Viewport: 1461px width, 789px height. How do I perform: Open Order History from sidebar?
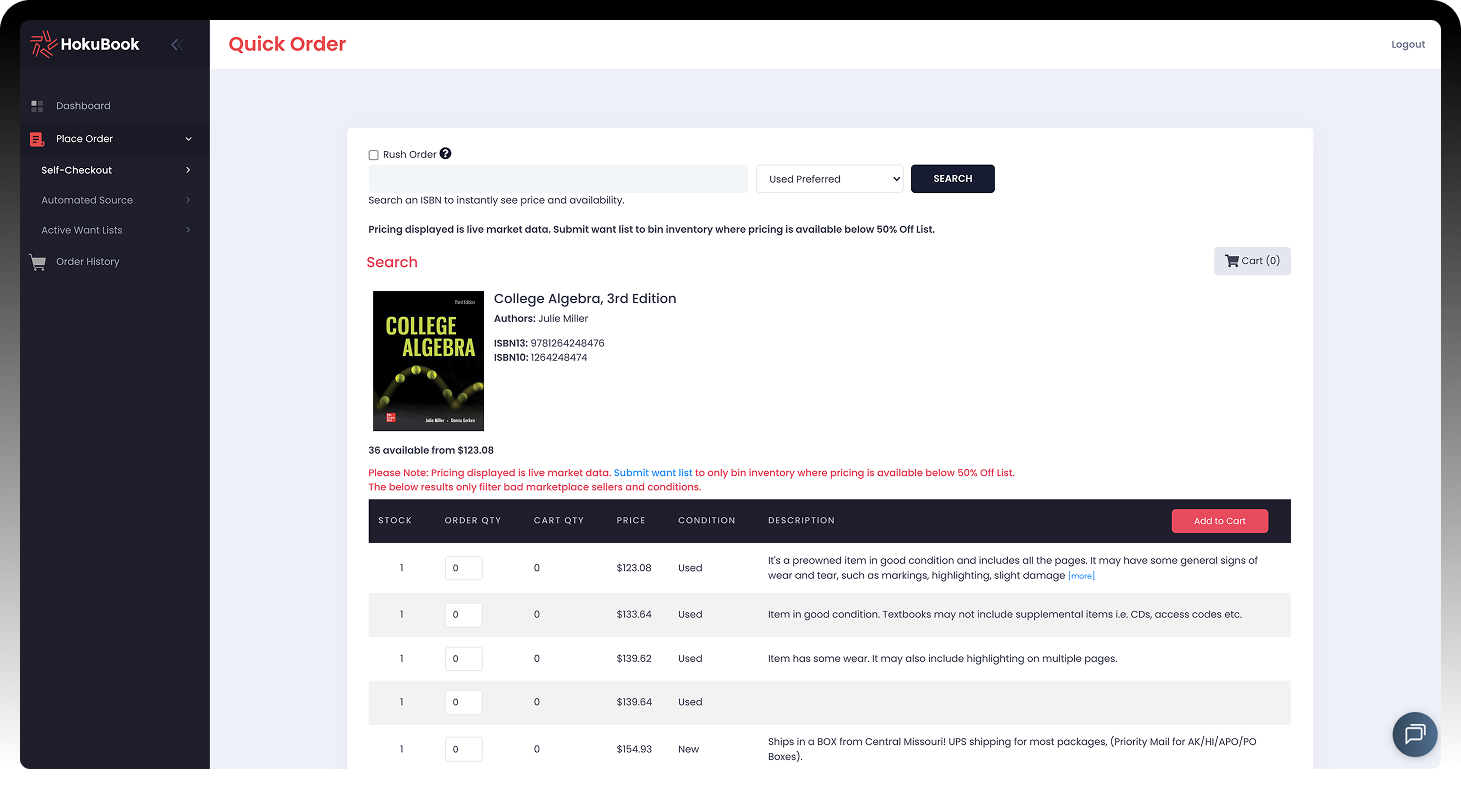click(88, 262)
